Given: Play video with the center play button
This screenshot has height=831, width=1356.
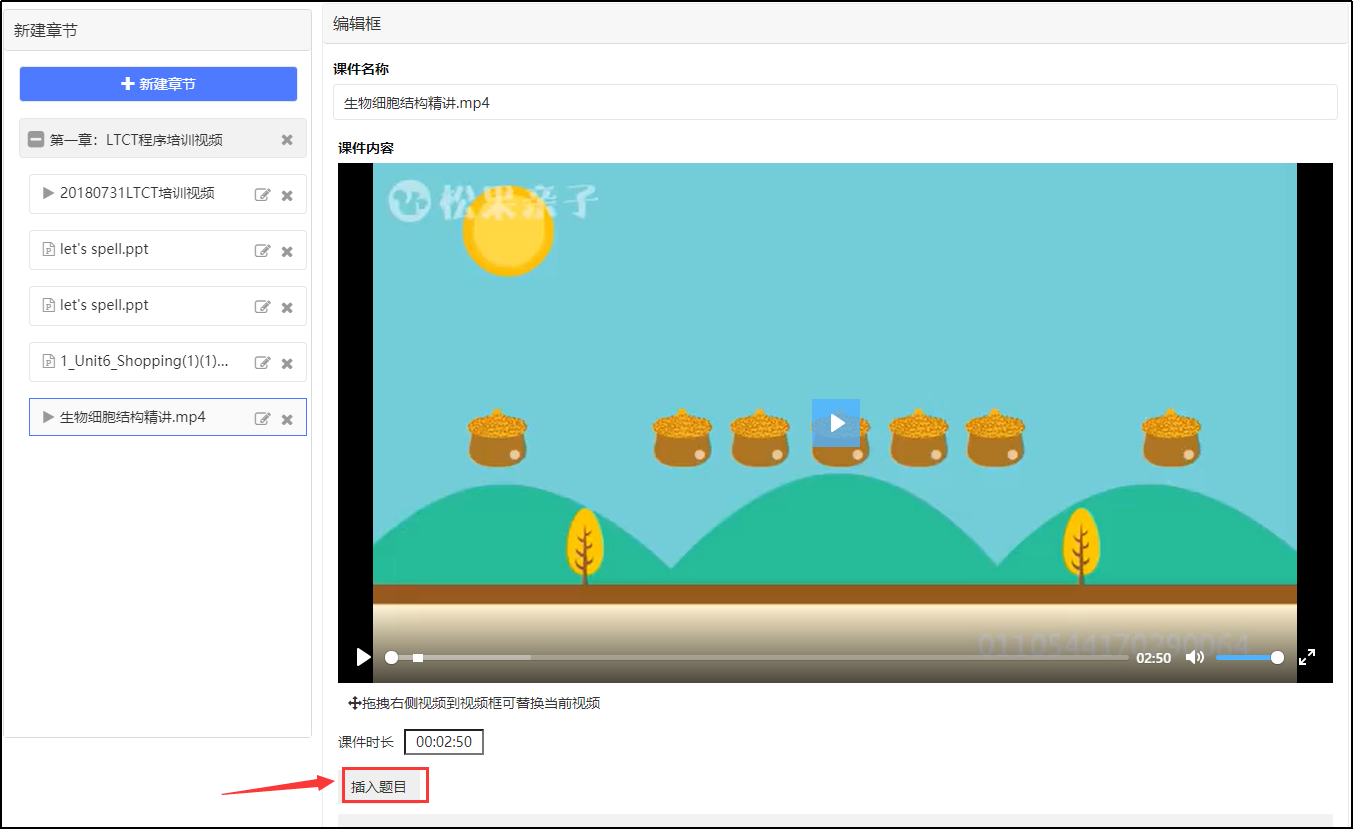Looking at the screenshot, I should pyautogui.click(x=836, y=423).
